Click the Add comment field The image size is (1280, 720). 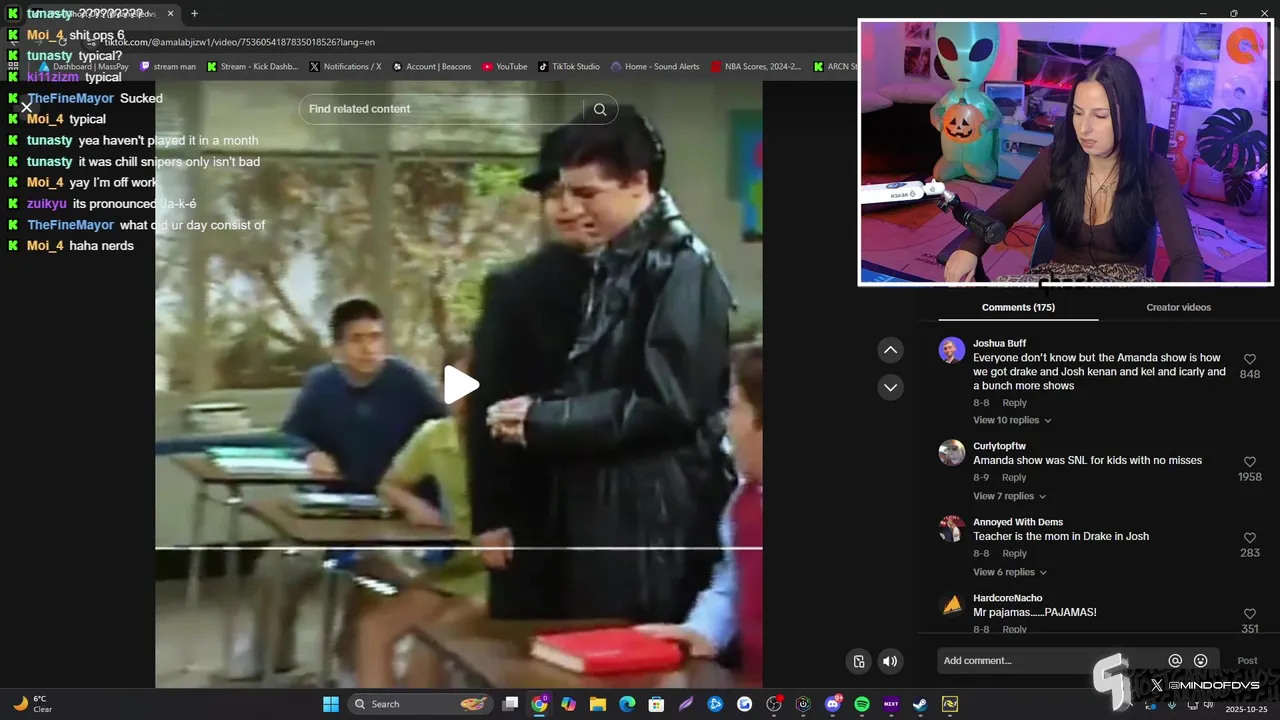click(x=1050, y=661)
